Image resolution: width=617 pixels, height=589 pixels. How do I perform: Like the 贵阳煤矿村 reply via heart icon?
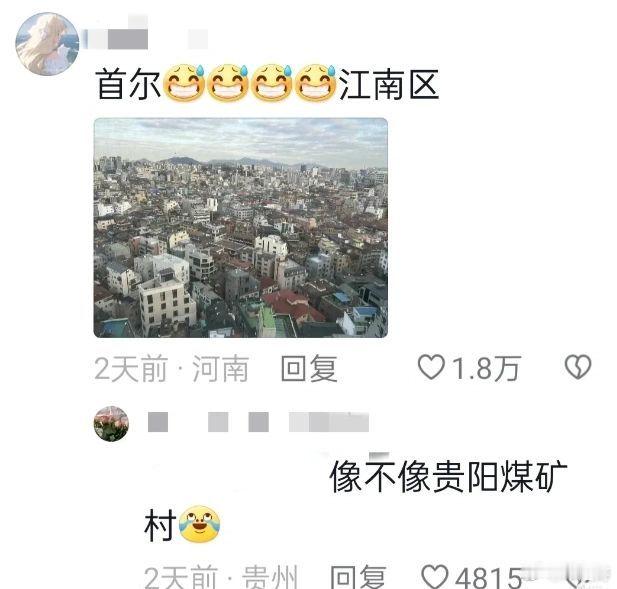[434, 577]
